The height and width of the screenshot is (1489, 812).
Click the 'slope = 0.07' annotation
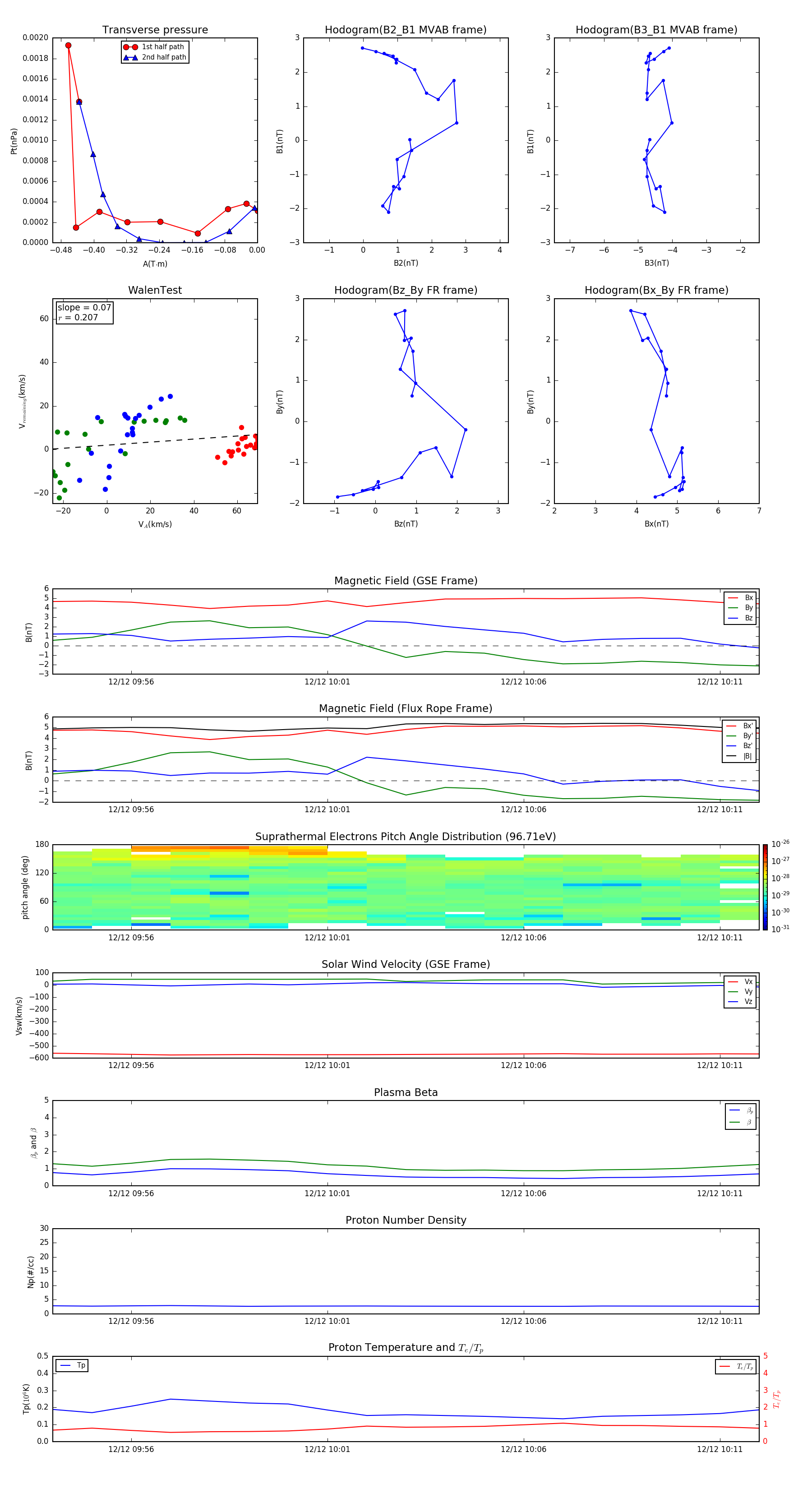click(x=84, y=308)
